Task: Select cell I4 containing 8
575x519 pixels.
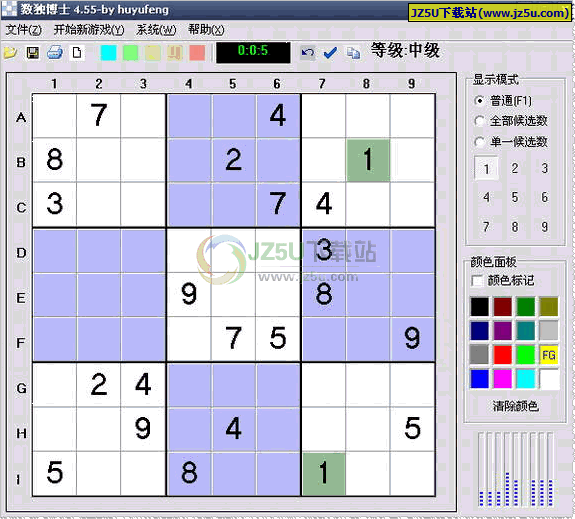Action: click(x=189, y=474)
